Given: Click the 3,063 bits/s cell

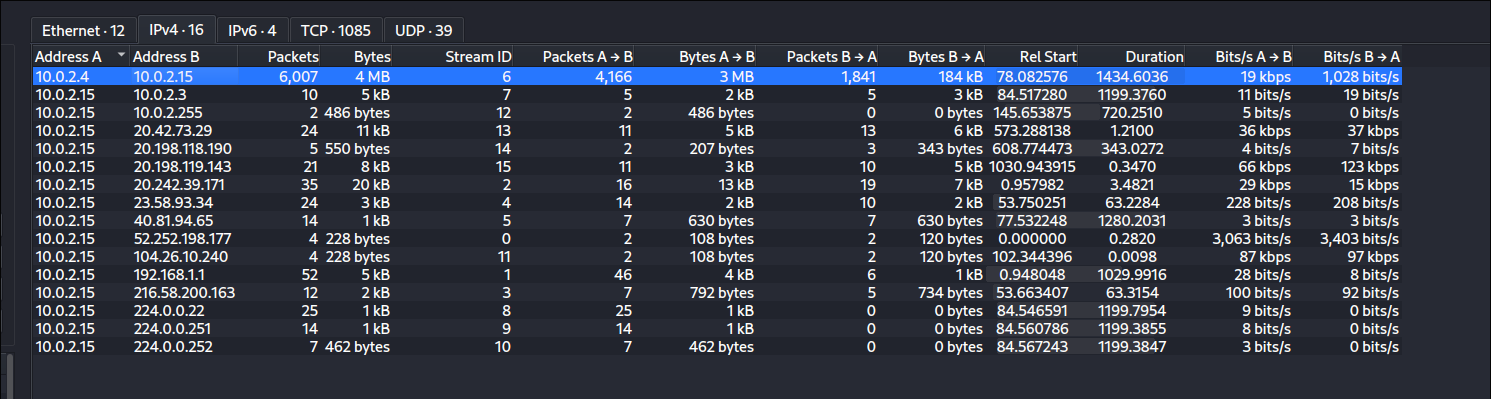Looking at the screenshot, I should tap(1252, 238).
